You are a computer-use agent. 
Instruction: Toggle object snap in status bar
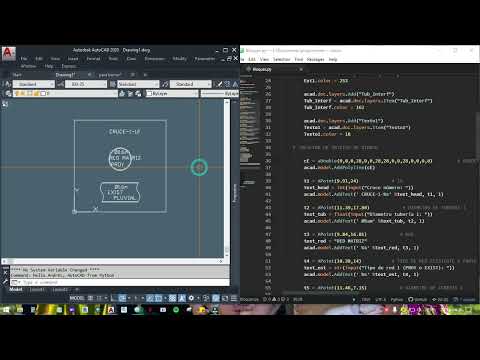pos(159,298)
